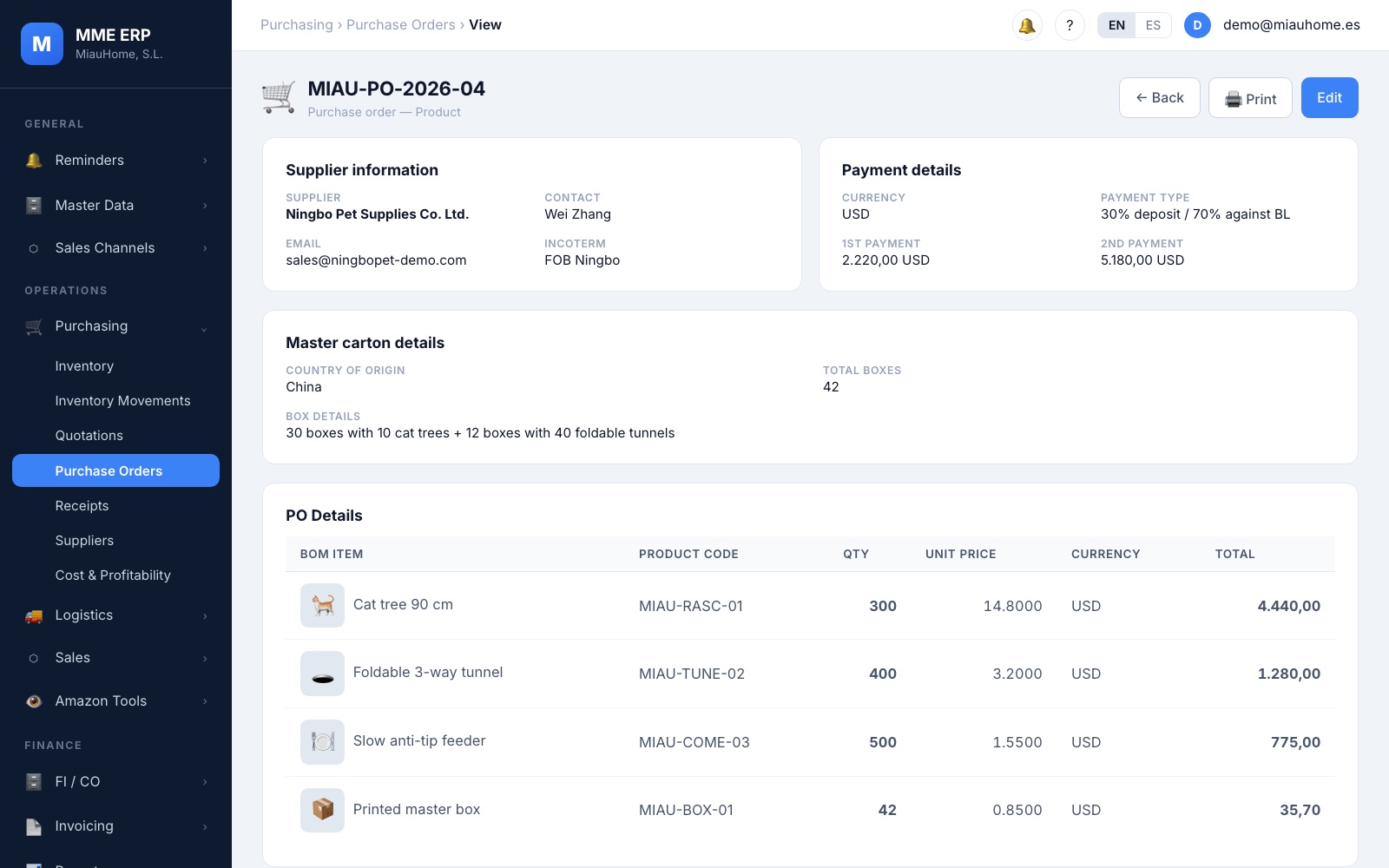Viewport: 1389px width, 868px height.
Task: Click the shopping cart icon beside MIAU-PO-2026-04
Action: tap(279, 97)
